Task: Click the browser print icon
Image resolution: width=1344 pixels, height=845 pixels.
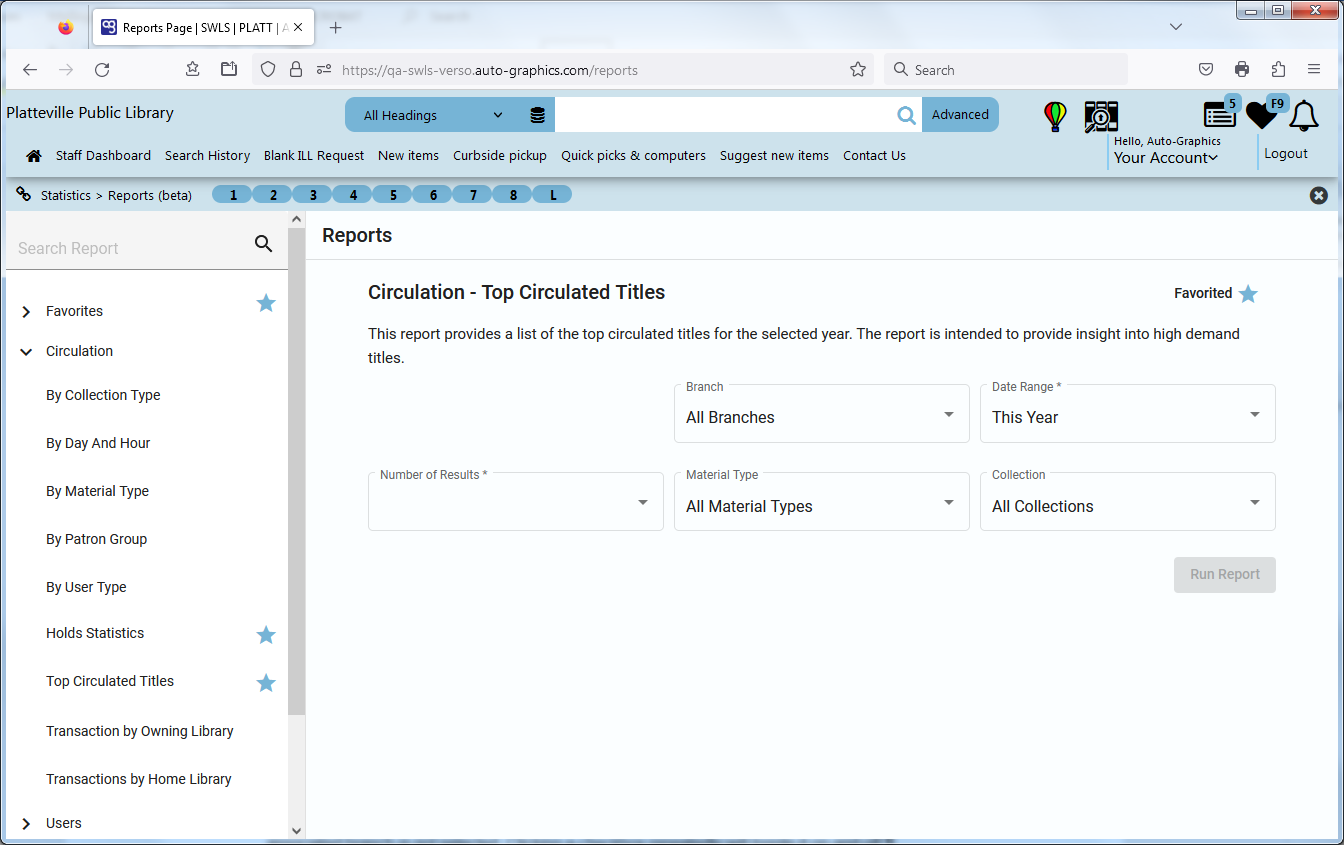Action: (x=1242, y=69)
